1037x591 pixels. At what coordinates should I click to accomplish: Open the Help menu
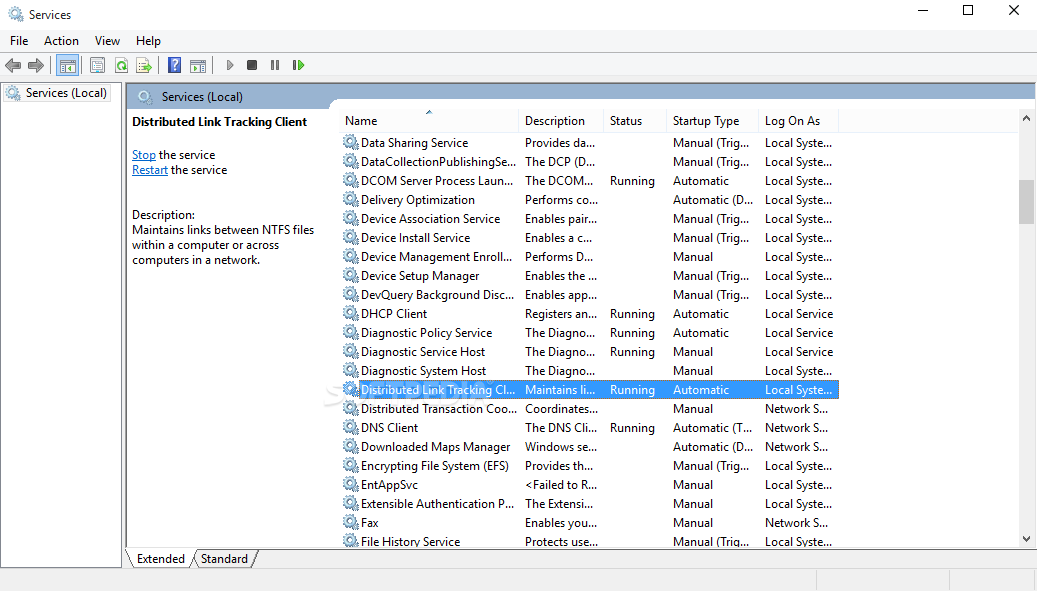point(148,41)
